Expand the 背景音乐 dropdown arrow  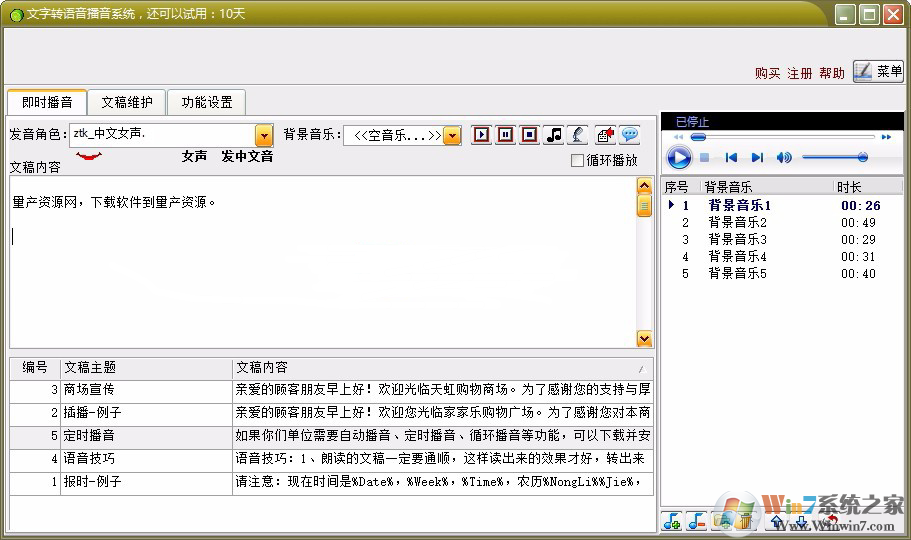(452, 135)
